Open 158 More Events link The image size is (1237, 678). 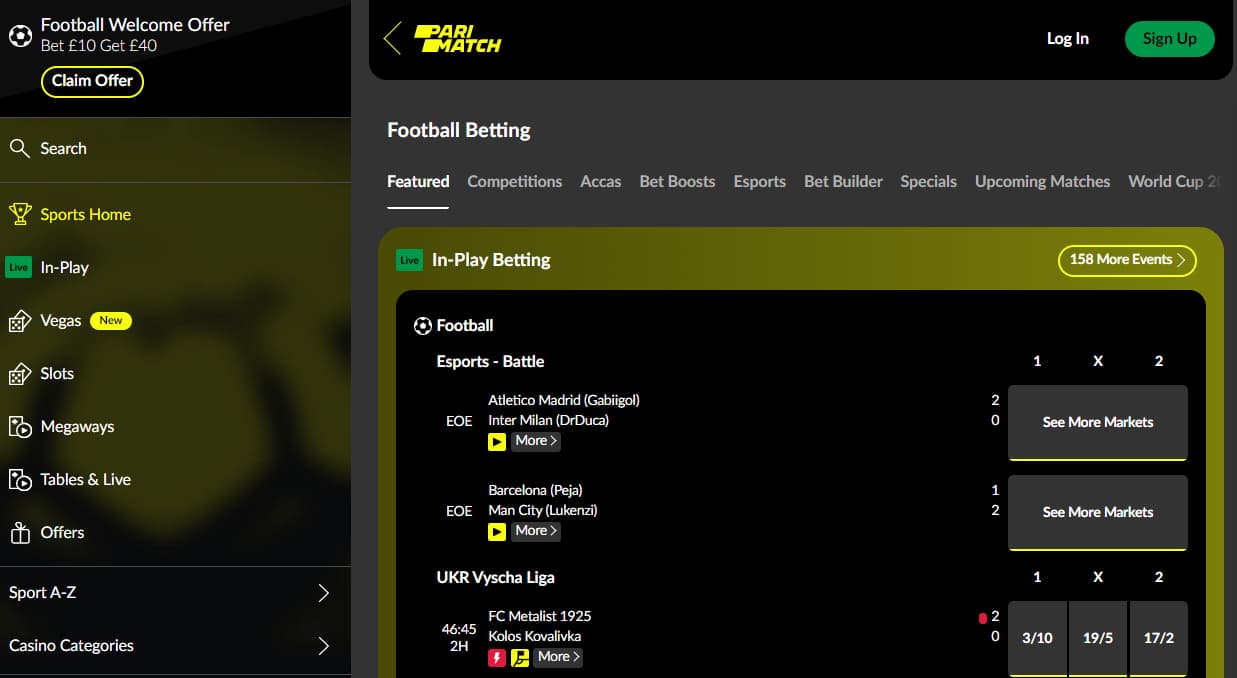click(x=1128, y=260)
